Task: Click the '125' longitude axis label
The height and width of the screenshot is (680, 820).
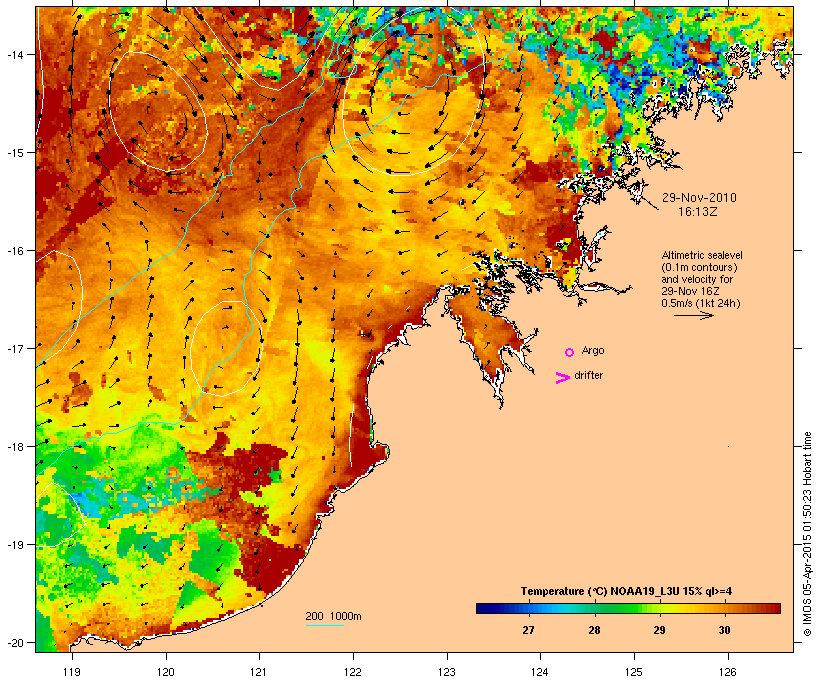Action: pos(634,672)
